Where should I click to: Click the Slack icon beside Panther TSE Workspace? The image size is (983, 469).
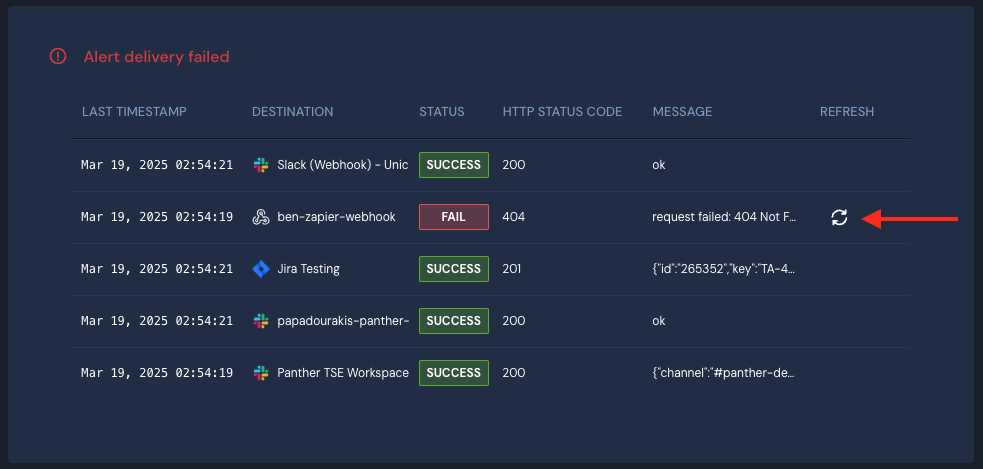pos(261,373)
